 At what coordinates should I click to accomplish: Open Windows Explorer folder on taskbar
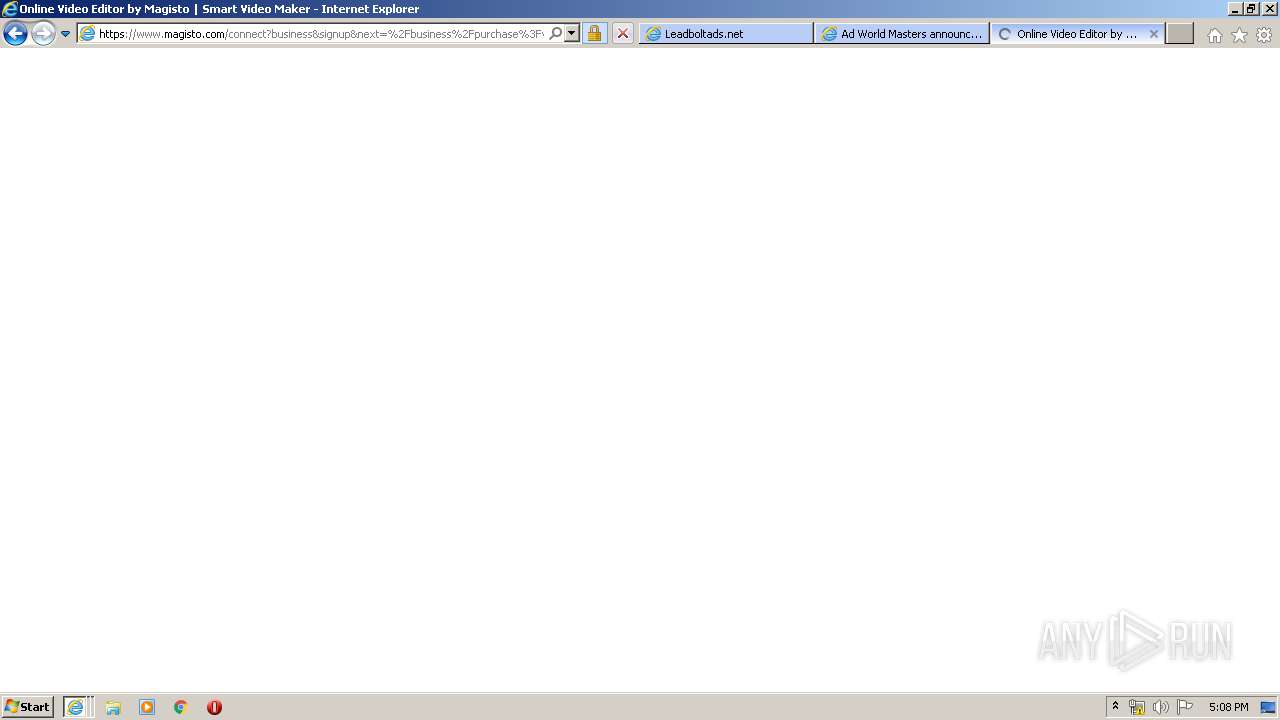click(x=113, y=707)
